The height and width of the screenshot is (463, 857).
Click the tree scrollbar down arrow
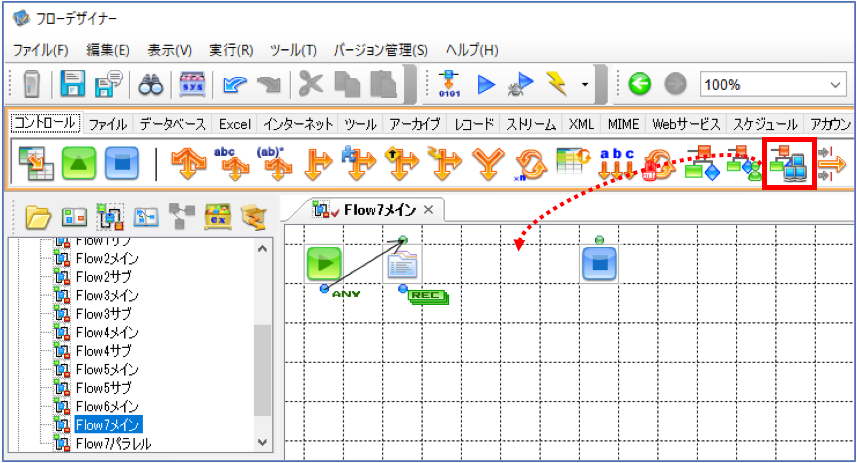point(262,442)
